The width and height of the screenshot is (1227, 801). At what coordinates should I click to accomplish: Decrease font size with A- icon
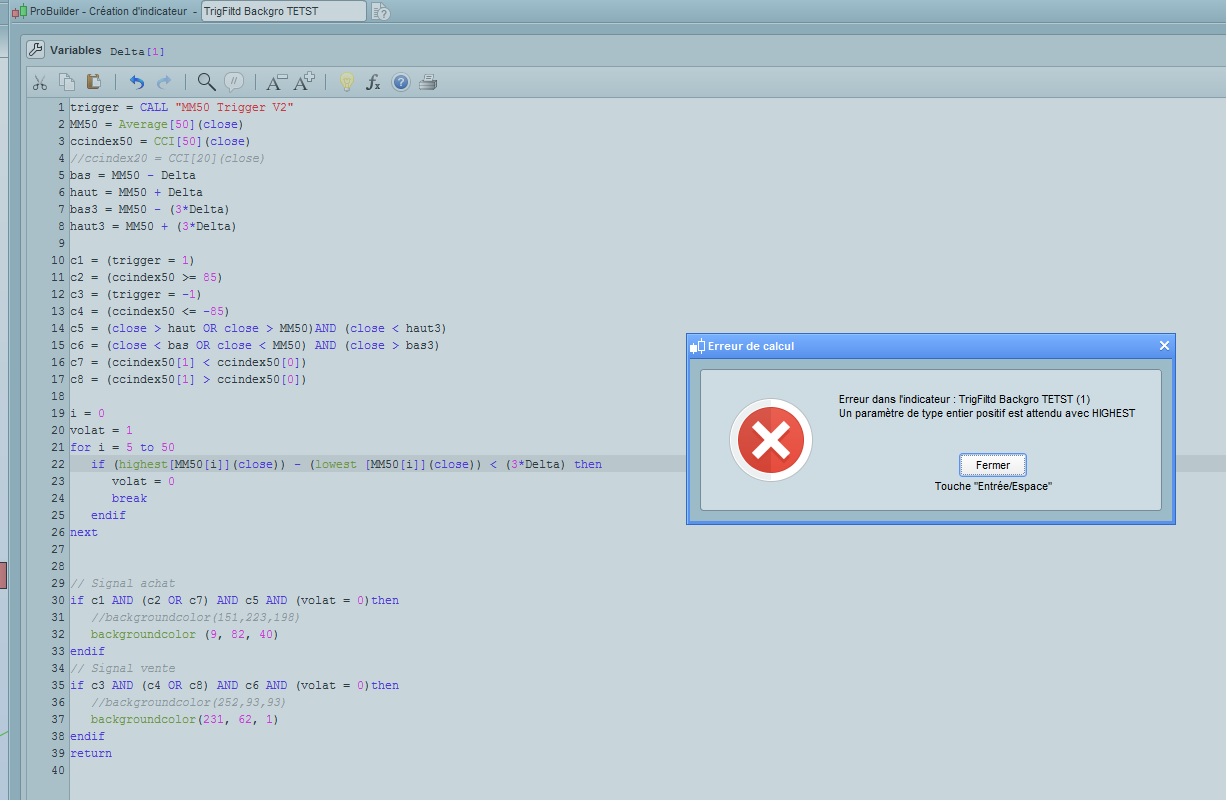[x=276, y=82]
